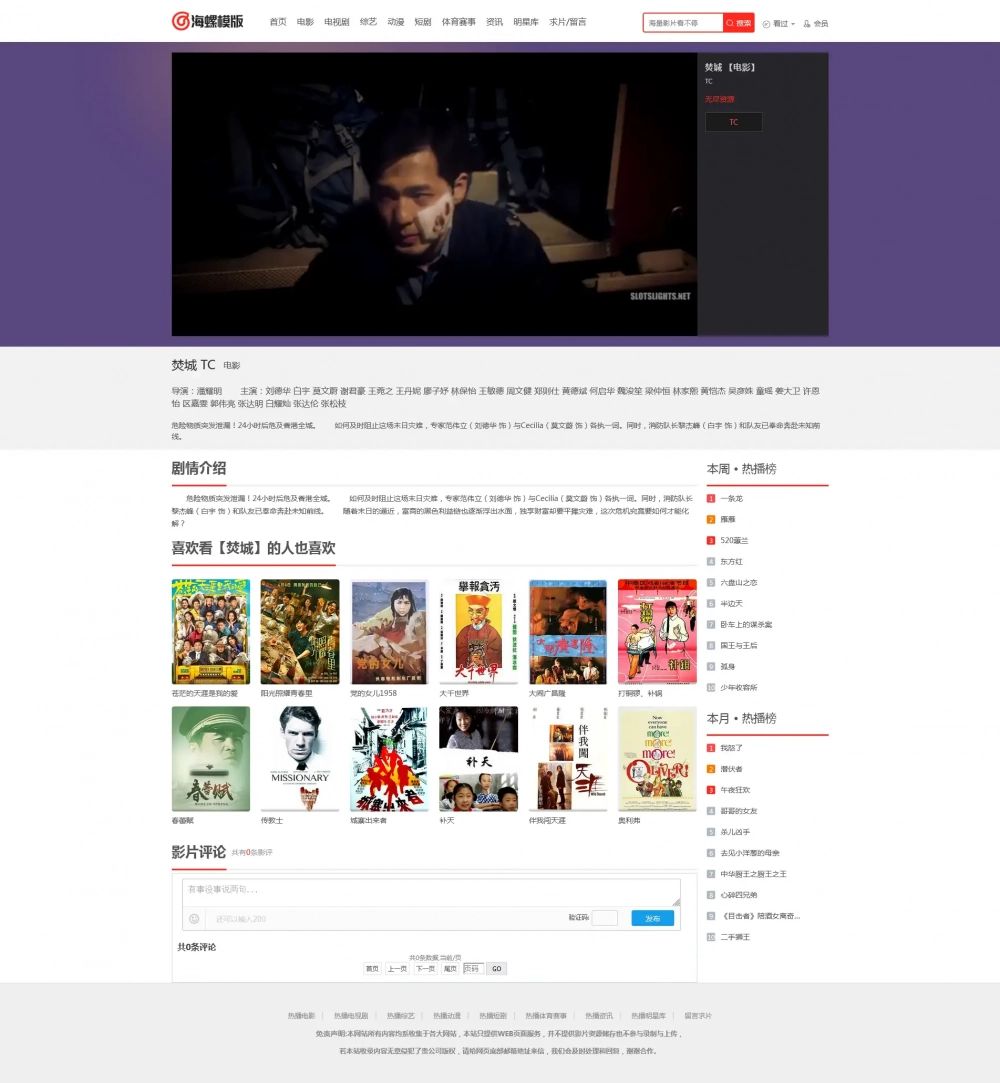Open 杀儿凶手 in the monthly ranking
The height and width of the screenshot is (1083, 1000).
pos(735,832)
